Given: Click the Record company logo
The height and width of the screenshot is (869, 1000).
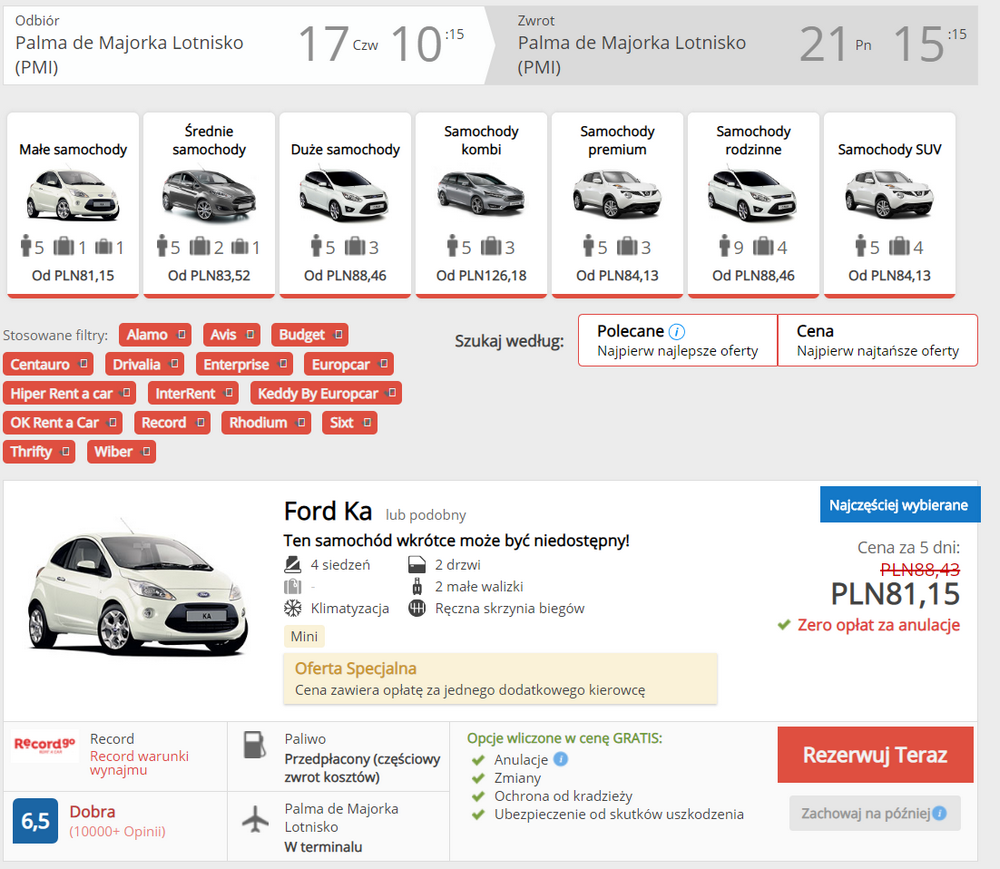Looking at the screenshot, I should 45,745.
